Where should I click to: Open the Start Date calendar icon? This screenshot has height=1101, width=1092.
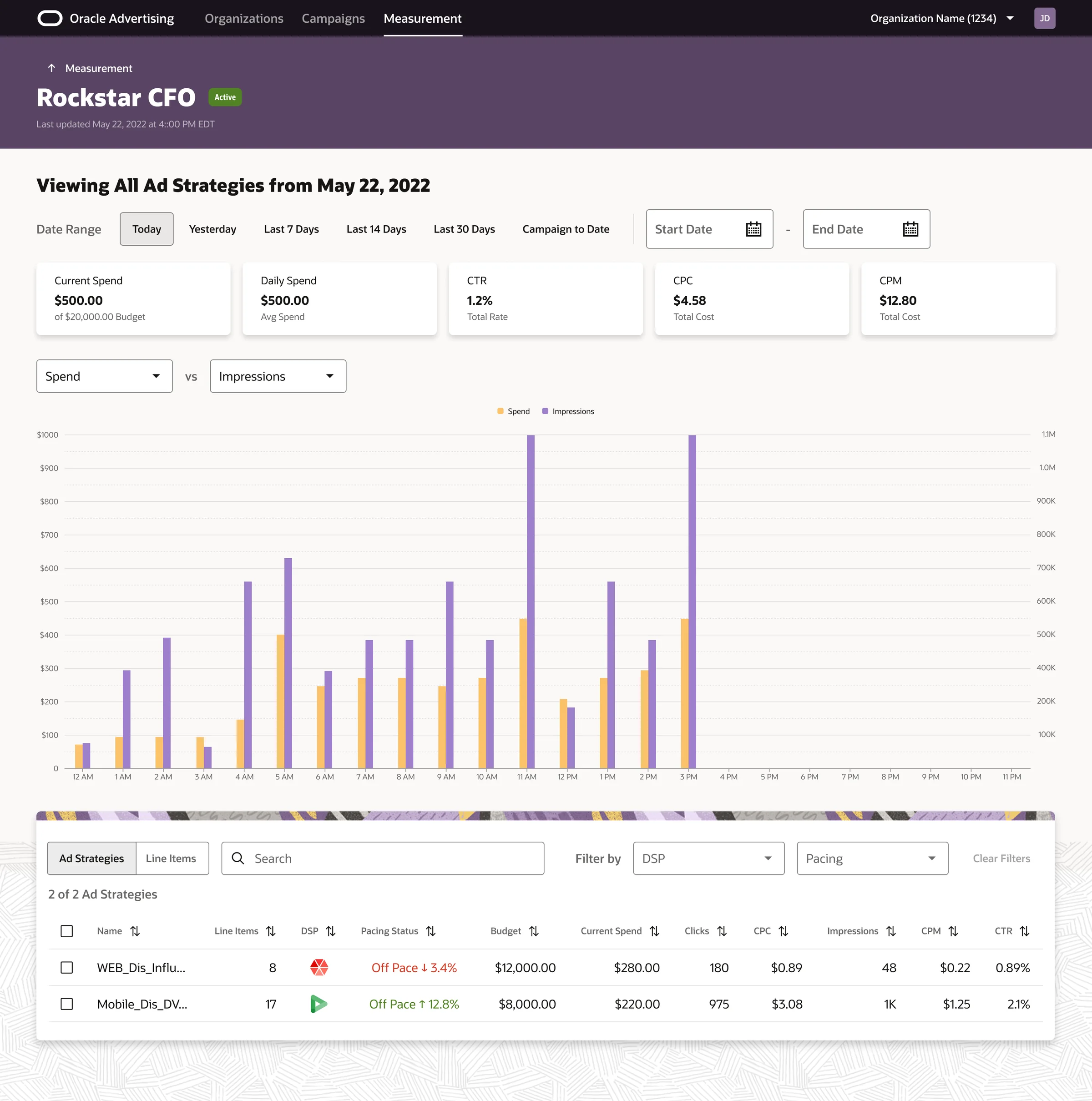pos(753,229)
